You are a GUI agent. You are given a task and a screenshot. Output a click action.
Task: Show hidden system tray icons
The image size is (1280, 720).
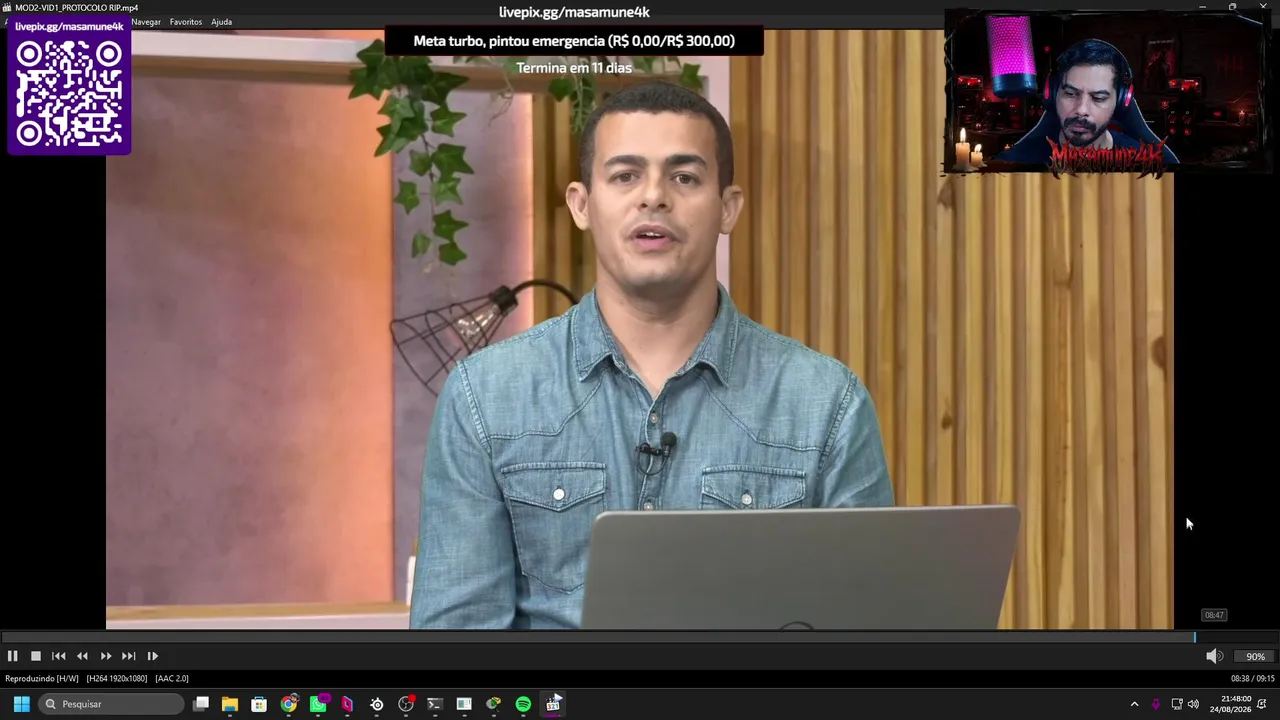pyautogui.click(x=1134, y=704)
